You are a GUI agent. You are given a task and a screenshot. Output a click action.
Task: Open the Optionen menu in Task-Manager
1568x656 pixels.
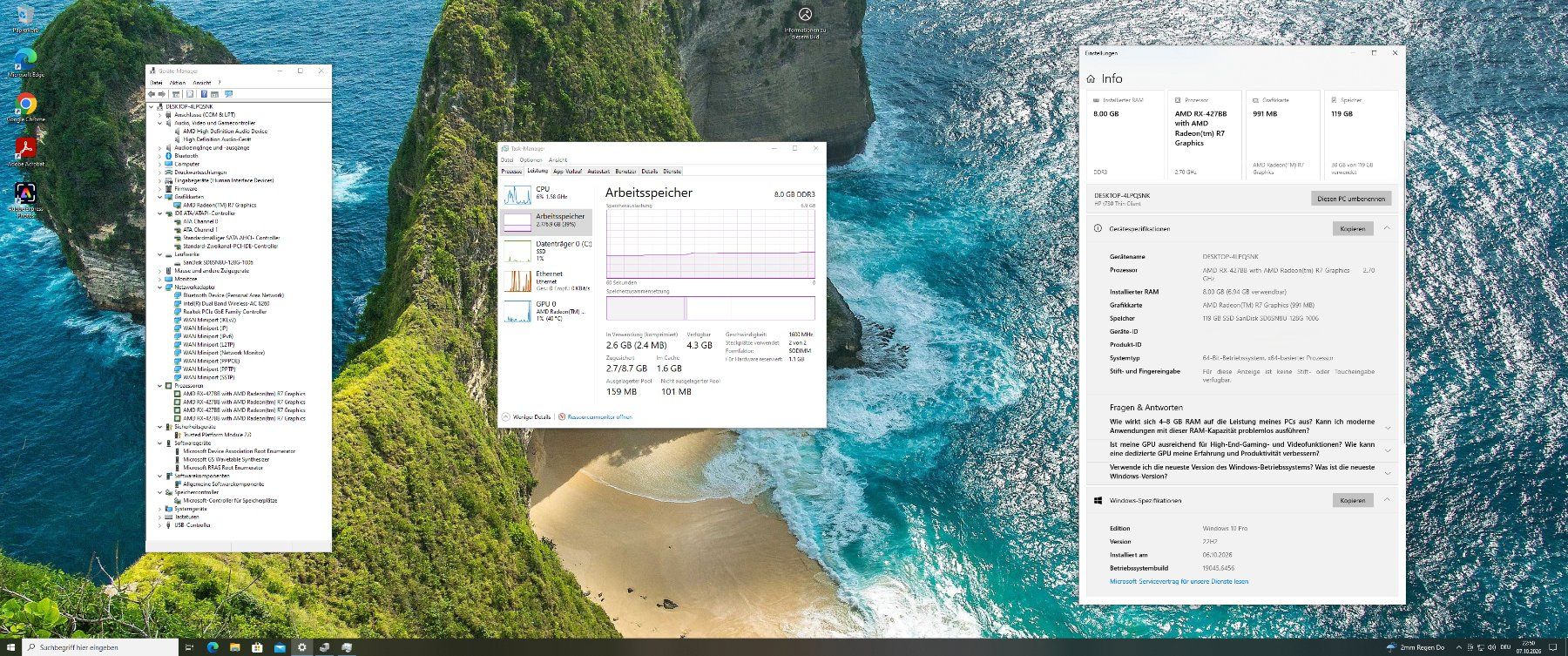coord(531,160)
